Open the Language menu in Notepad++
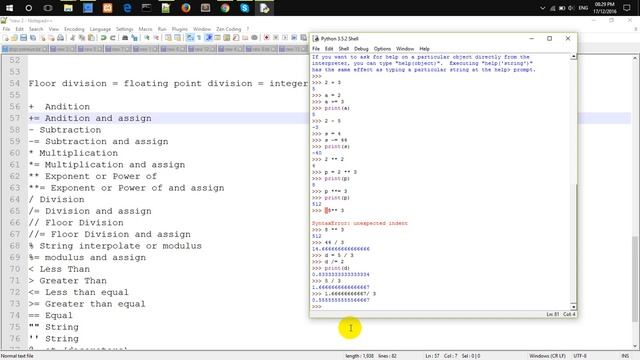Viewport: 640px width, 360px height. point(100,29)
